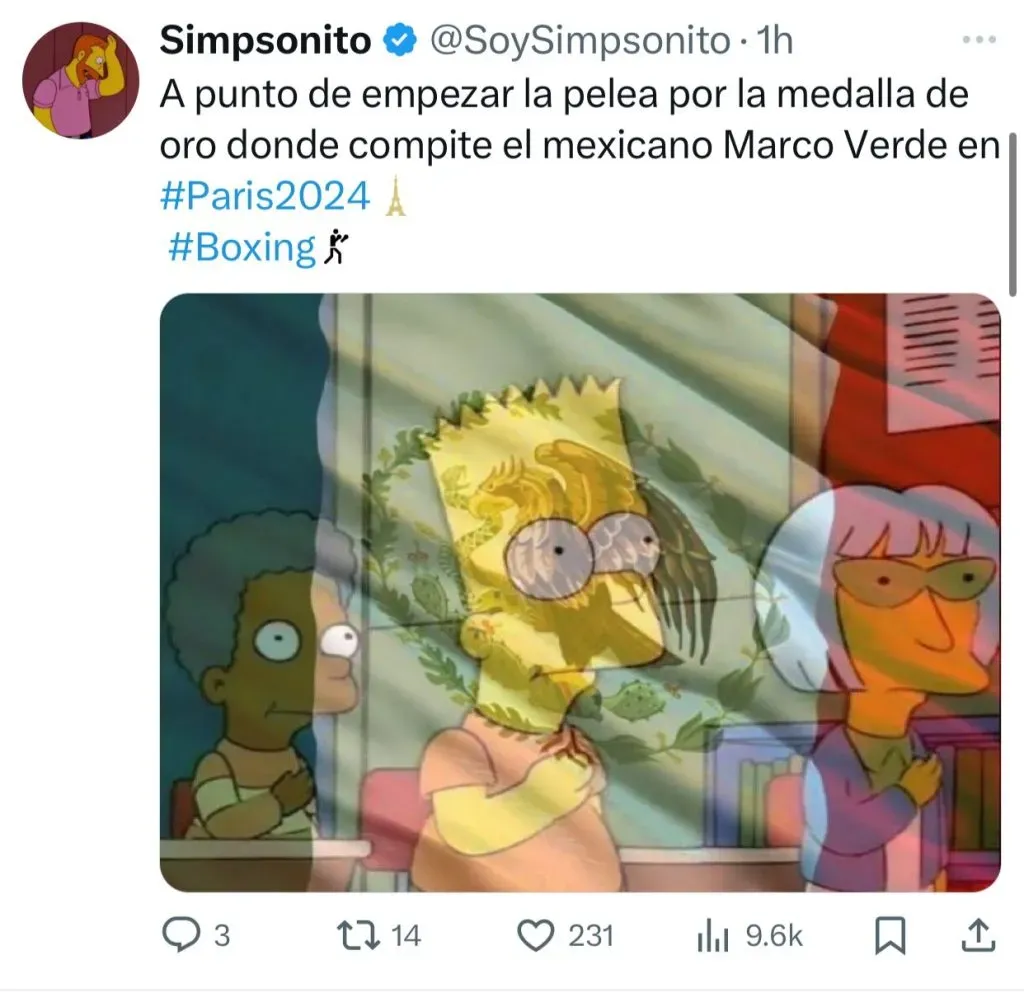Open the Simpsonito profile avatar
The width and height of the screenshot is (1024, 993).
pos(81,80)
